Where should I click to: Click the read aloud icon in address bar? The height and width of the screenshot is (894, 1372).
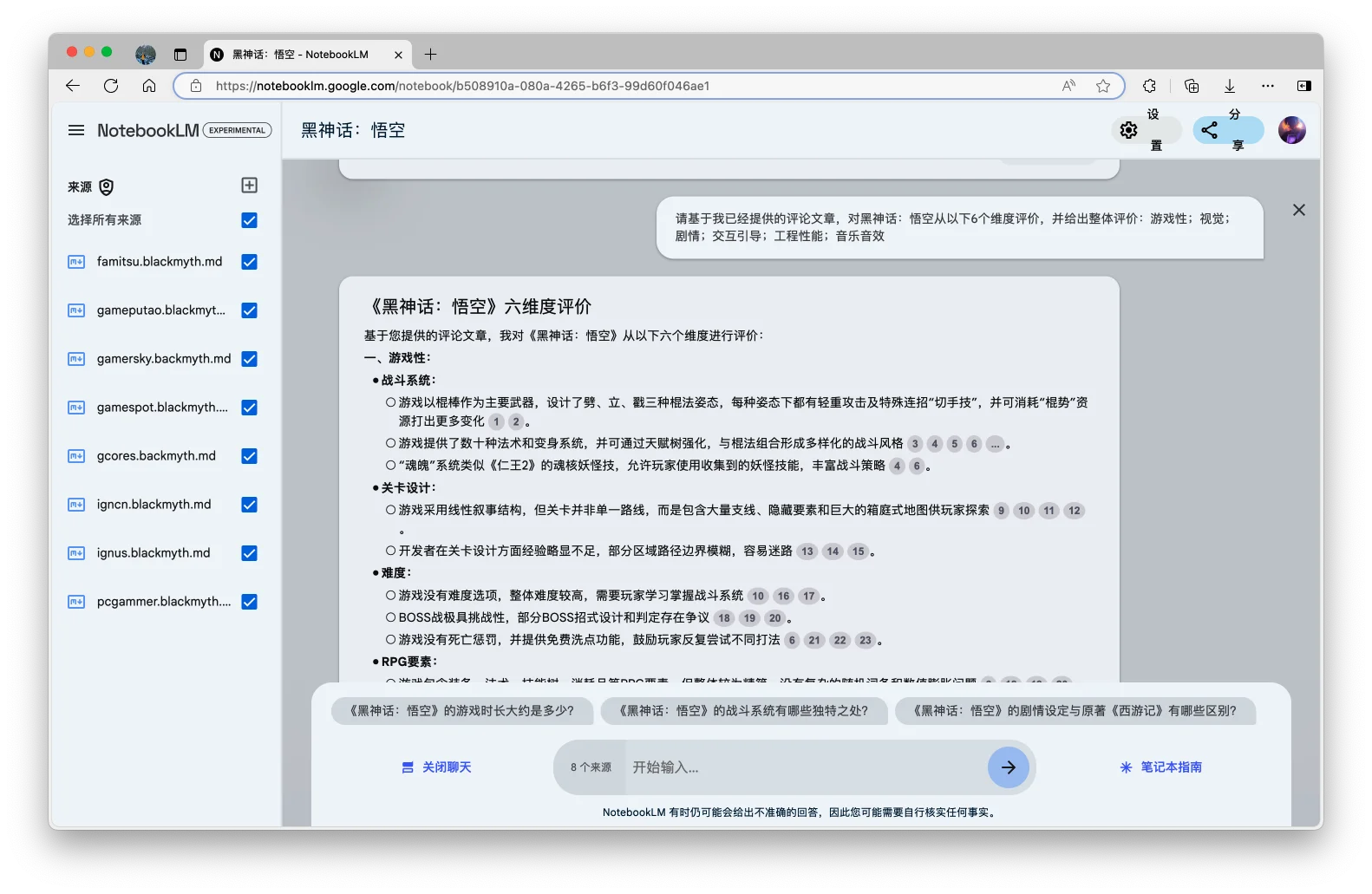coord(1068,86)
